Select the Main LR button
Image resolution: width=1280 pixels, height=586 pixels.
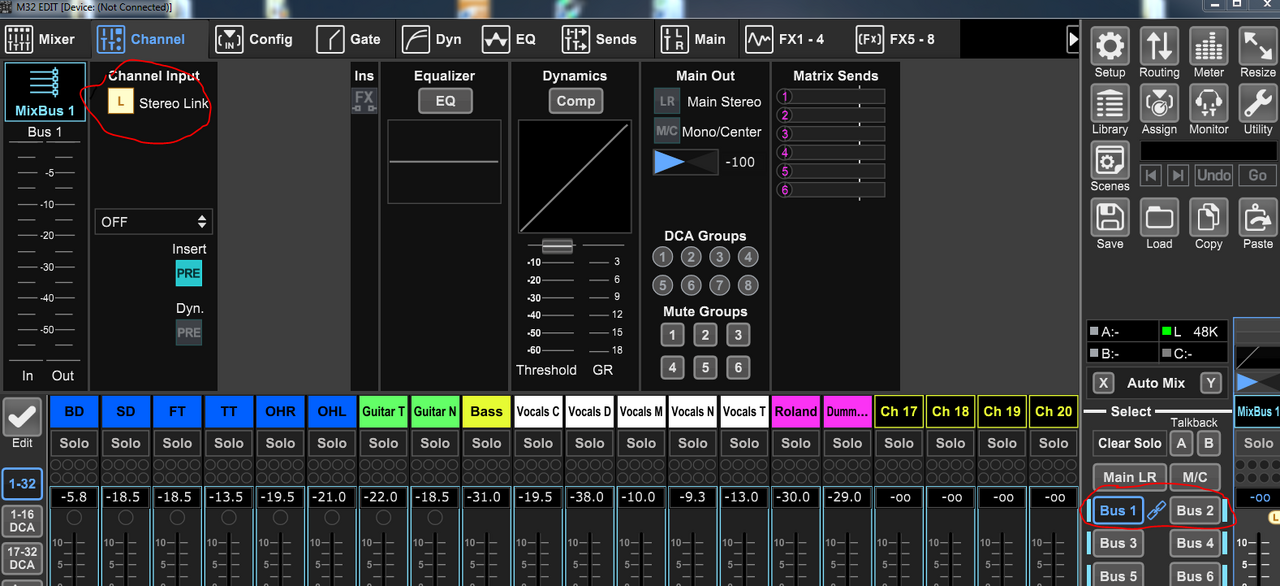coord(1129,477)
